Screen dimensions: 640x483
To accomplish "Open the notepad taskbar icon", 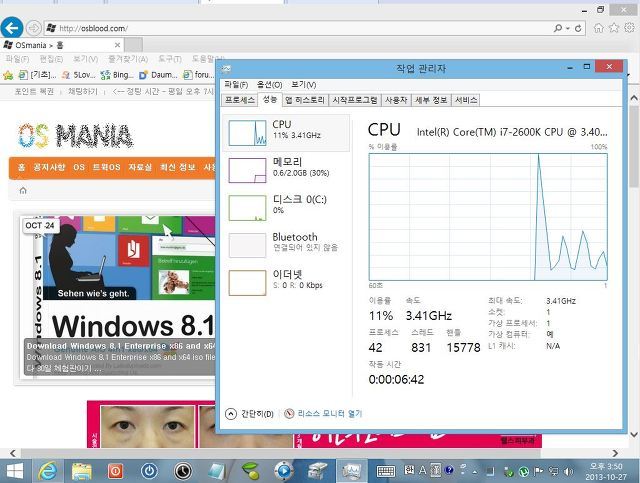I will 216,472.
